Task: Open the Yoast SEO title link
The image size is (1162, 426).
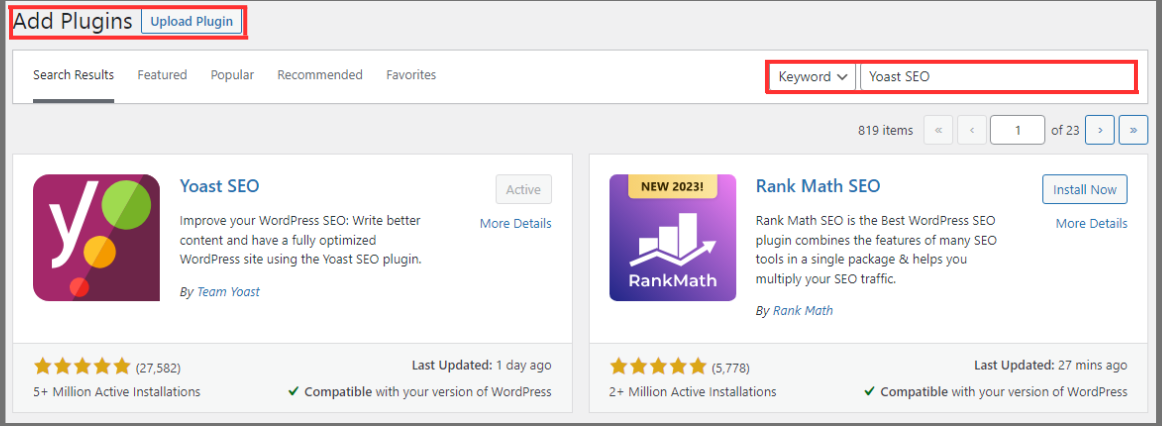Action: 219,185
